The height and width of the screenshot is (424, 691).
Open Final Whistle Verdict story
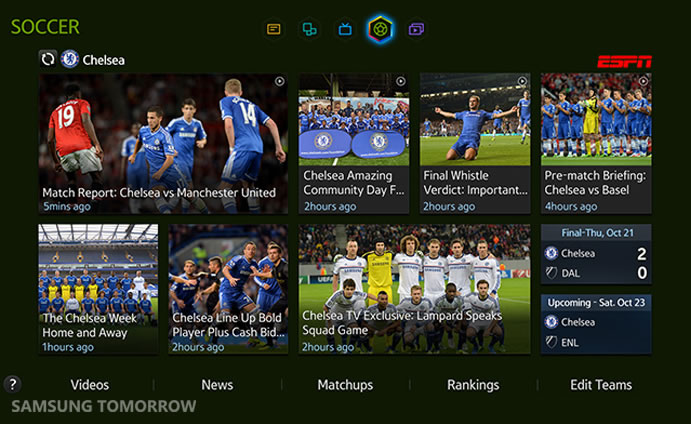pyautogui.click(x=475, y=144)
